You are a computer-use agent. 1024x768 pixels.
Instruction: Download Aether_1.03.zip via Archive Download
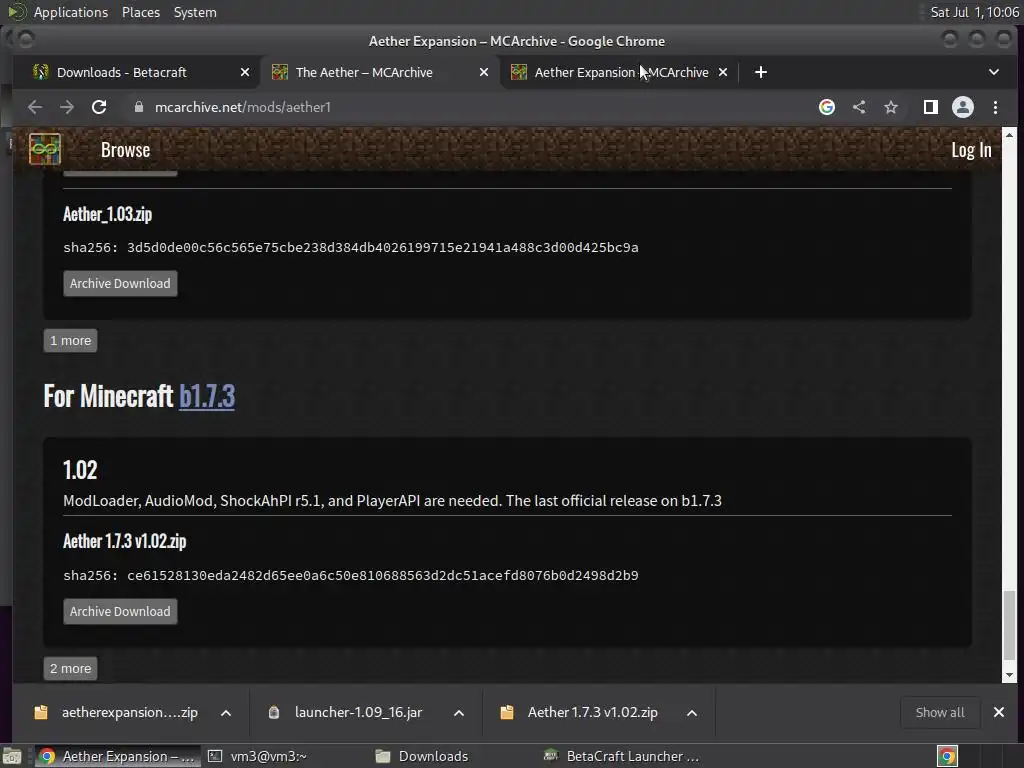[x=120, y=283]
